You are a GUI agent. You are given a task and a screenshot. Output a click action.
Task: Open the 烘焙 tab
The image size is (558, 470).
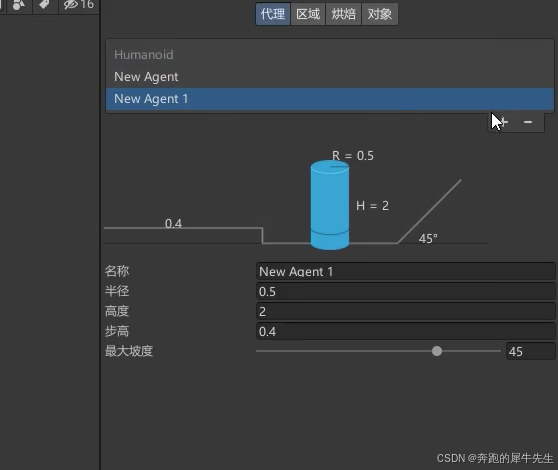[x=343, y=14]
